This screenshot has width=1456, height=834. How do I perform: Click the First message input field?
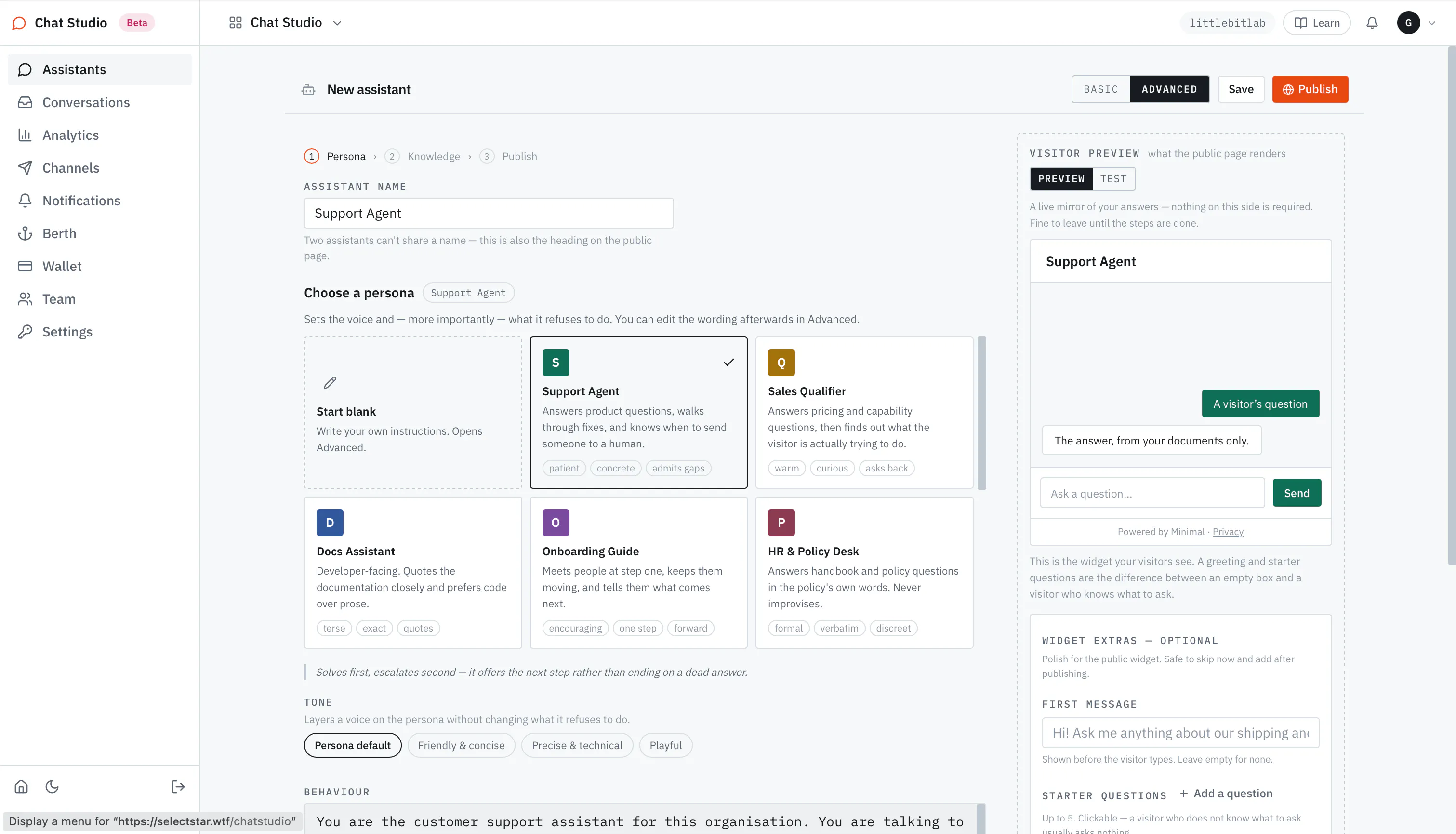(1181, 733)
